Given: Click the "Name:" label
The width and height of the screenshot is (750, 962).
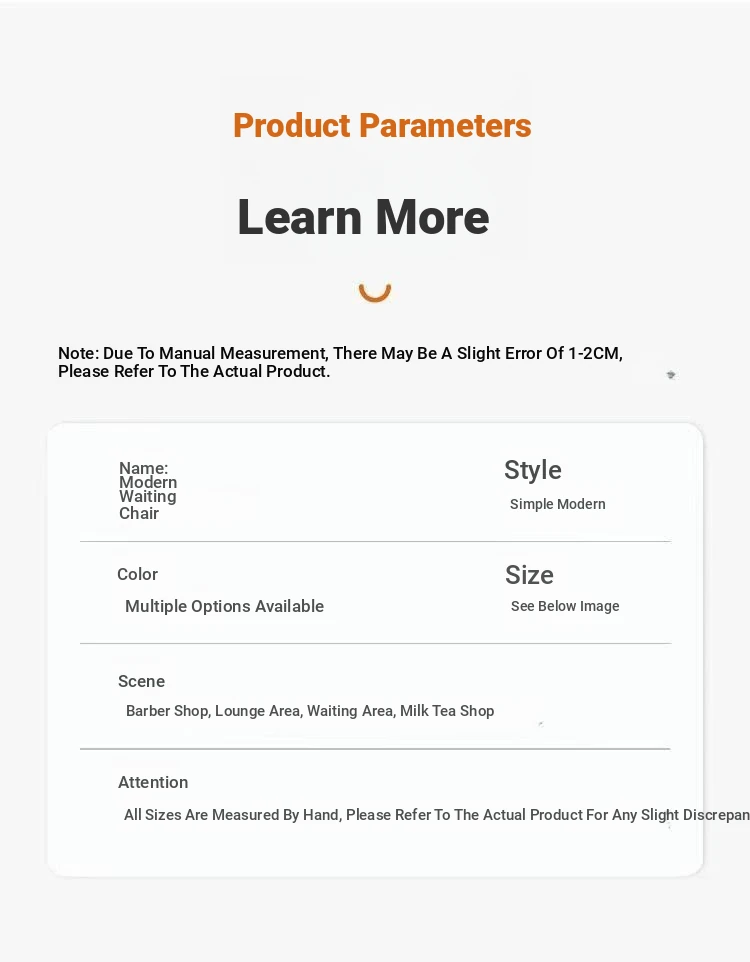Looking at the screenshot, I should pos(143,468).
